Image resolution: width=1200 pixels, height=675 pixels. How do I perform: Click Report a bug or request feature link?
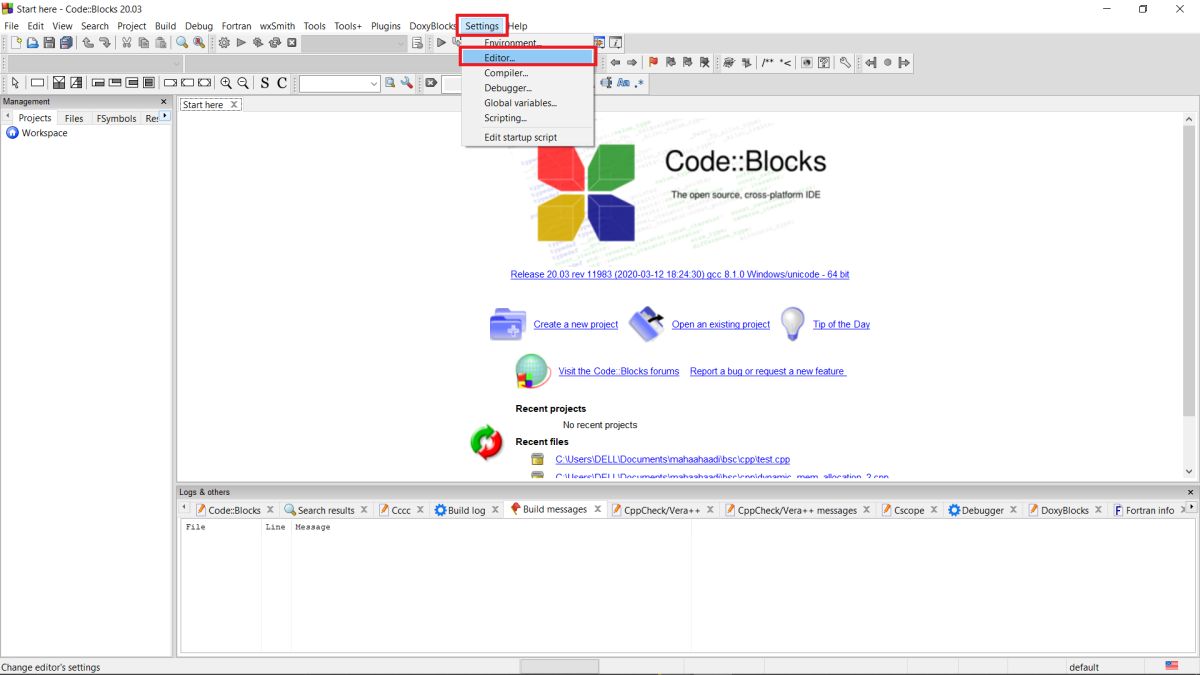coord(768,371)
